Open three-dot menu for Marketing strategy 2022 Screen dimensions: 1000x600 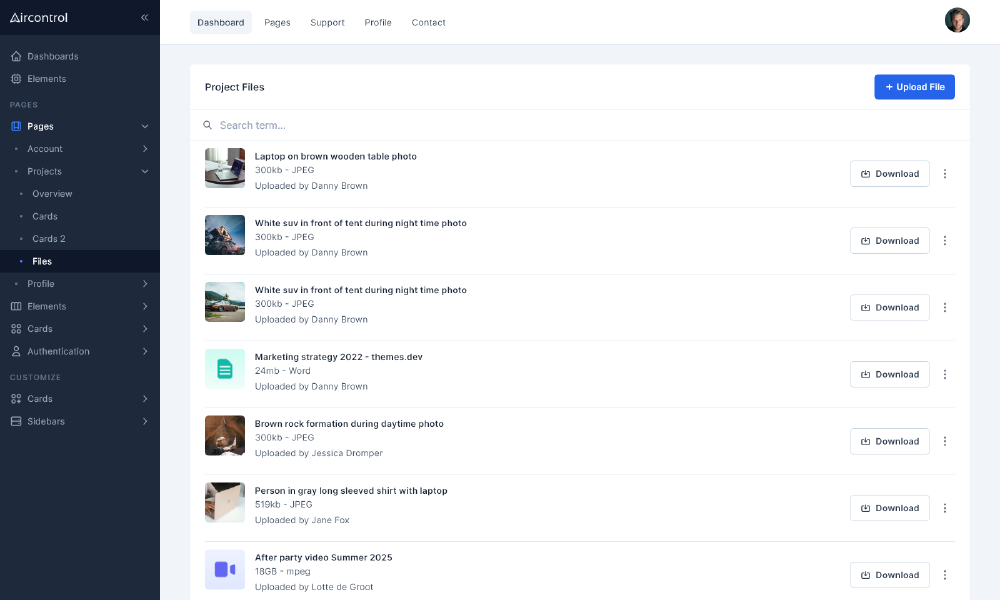pos(945,374)
